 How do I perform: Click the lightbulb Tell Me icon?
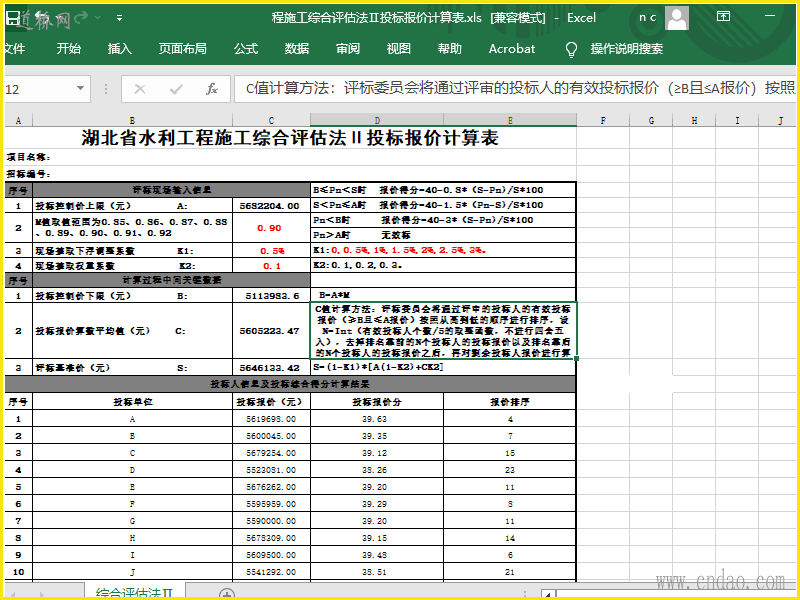pyautogui.click(x=571, y=49)
